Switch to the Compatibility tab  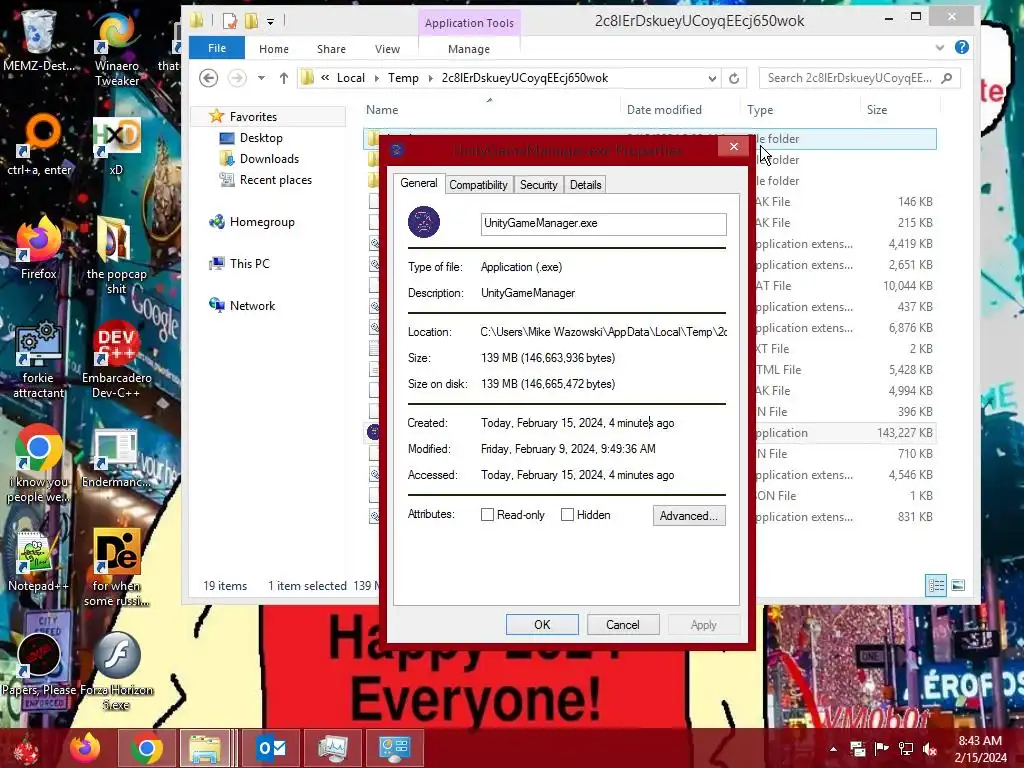(478, 185)
